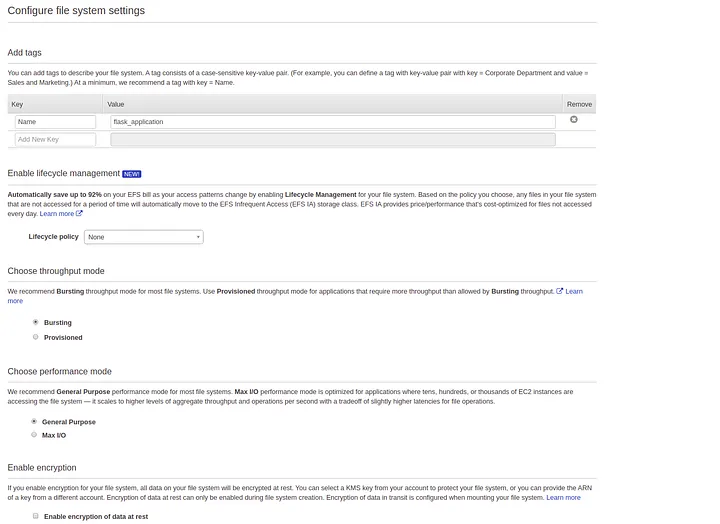Viewport: 720px width, 524px height.
Task: Open the Lifecycle policy dropdown
Action: click(x=143, y=237)
